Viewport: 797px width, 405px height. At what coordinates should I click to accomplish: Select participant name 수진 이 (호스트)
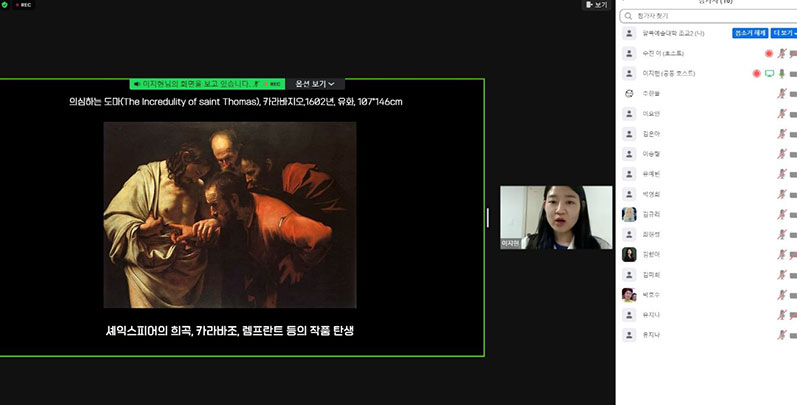tap(663, 53)
